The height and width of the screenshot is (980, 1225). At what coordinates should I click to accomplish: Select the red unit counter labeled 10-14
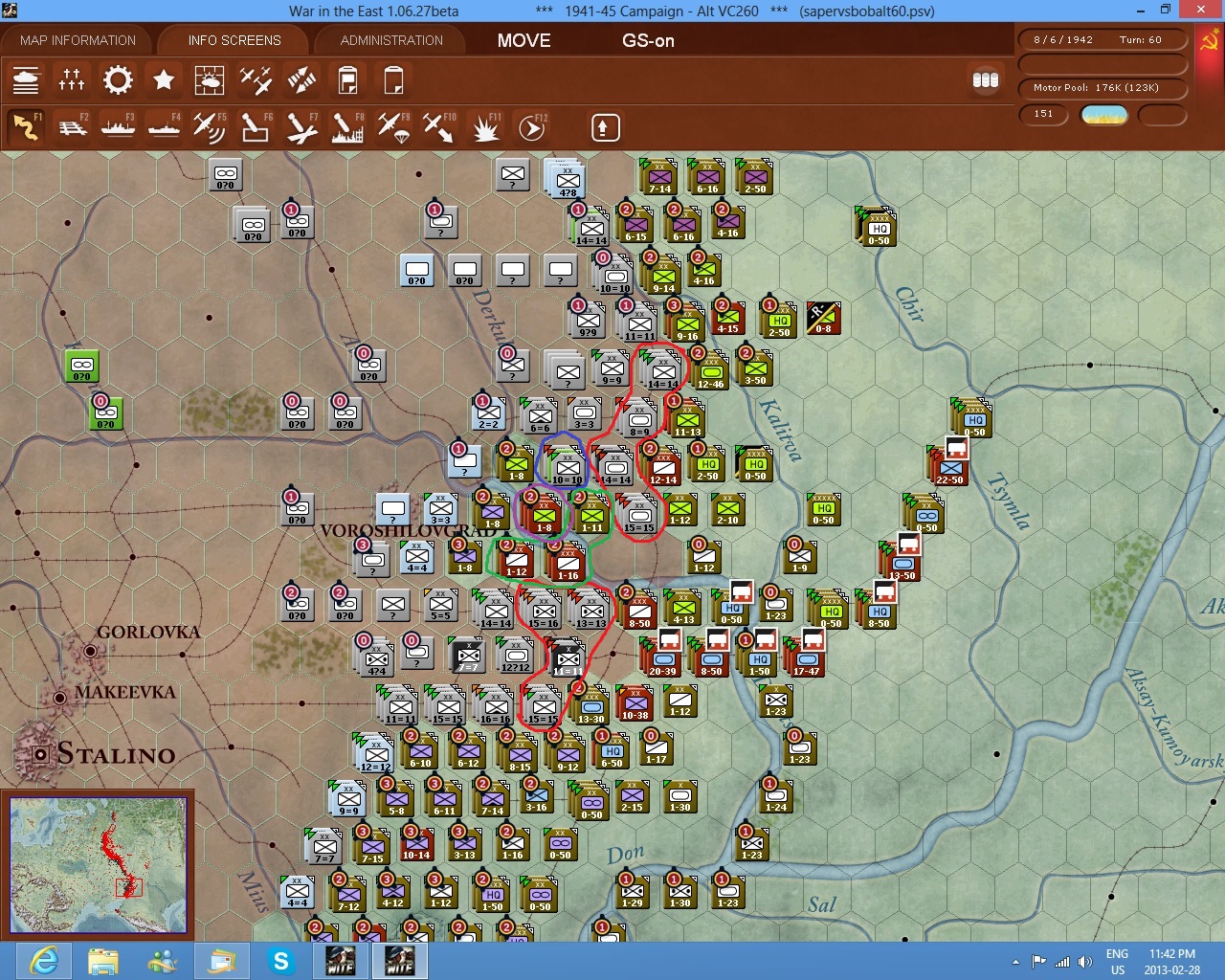coord(416,842)
